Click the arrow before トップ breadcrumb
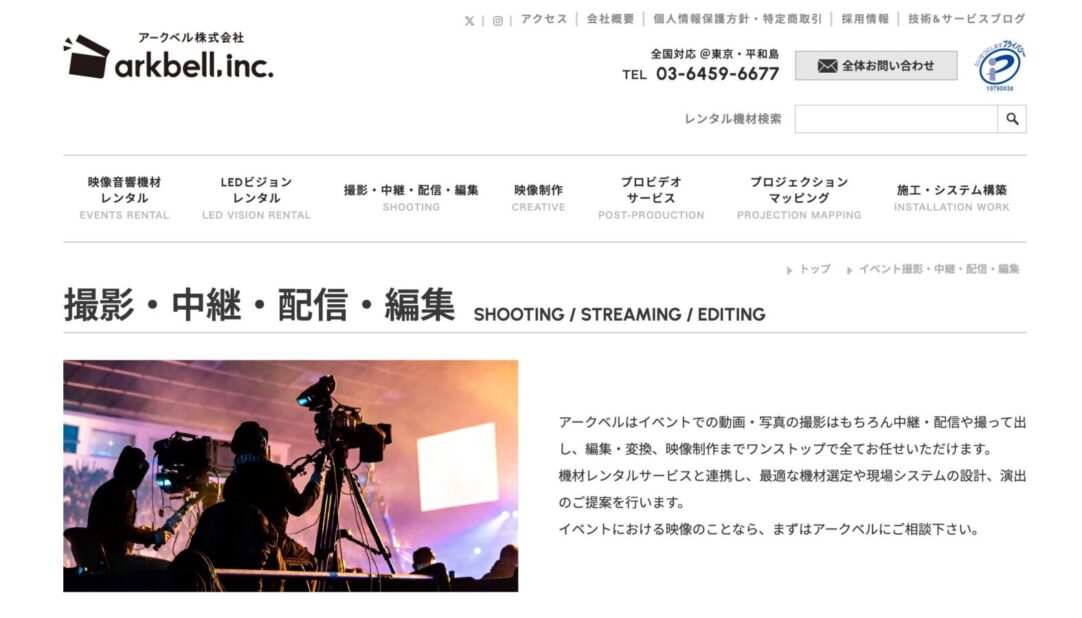 [x=790, y=270]
